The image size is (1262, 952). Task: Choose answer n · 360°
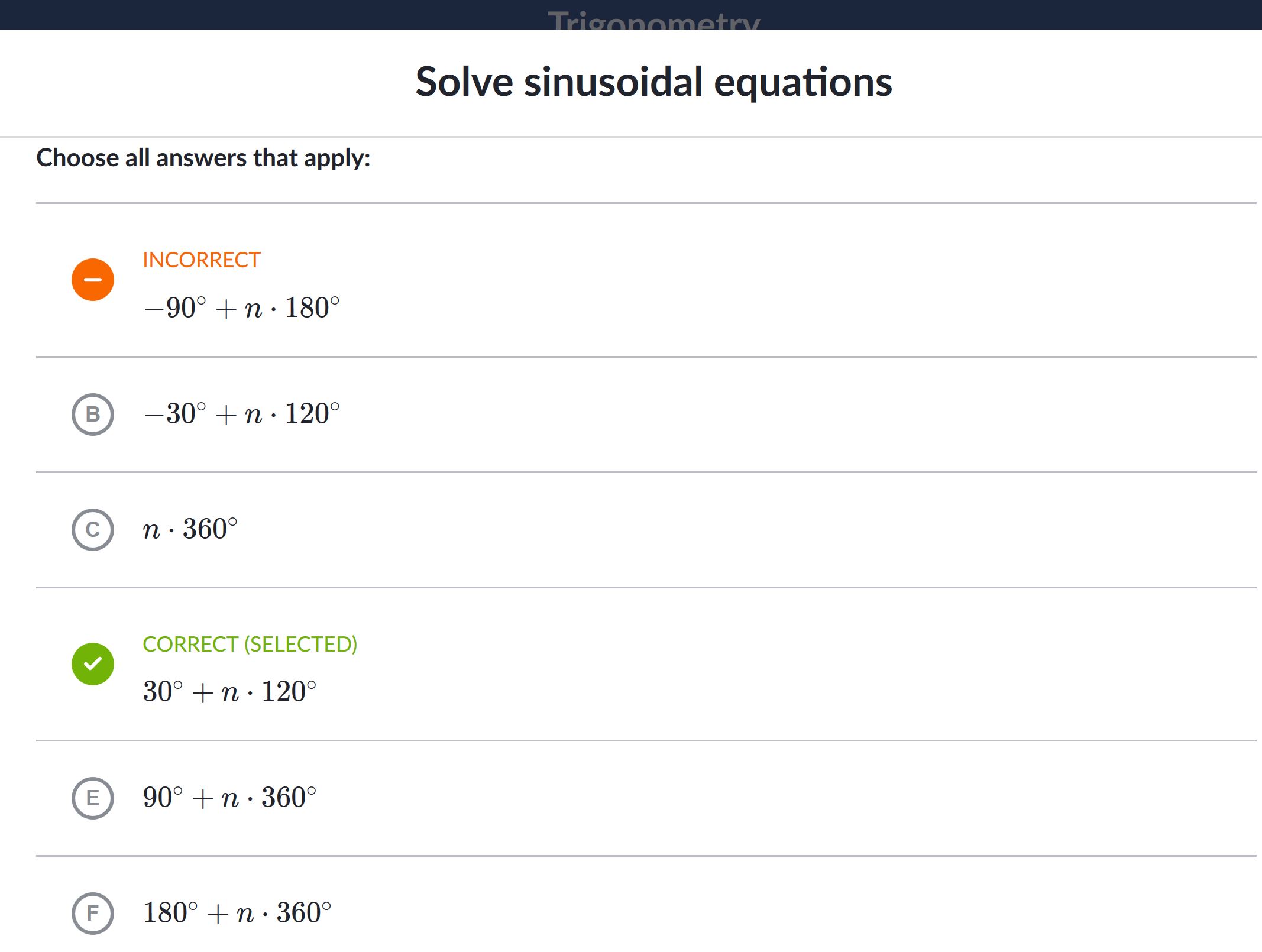pos(190,529)
